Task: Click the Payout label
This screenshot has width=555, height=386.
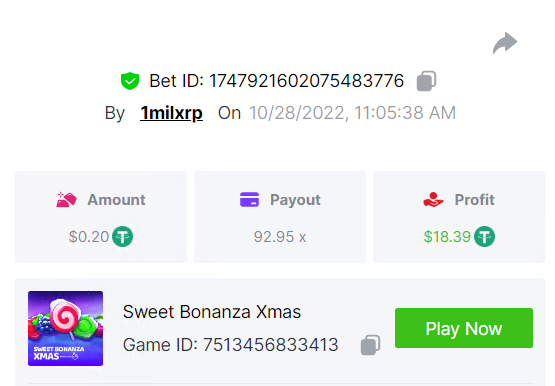Action: click(295, 200)
